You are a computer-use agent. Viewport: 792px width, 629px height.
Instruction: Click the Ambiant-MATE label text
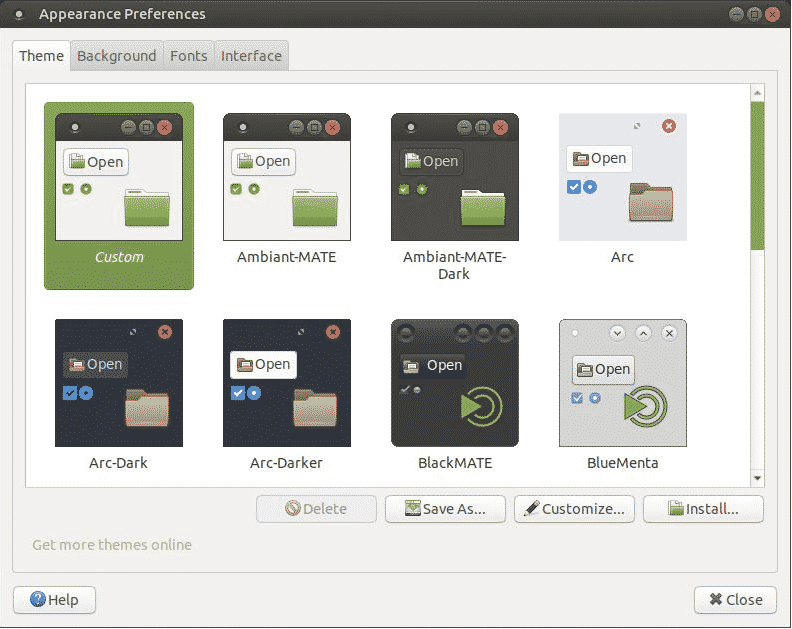pyautogui.click(x=286, y=257)
